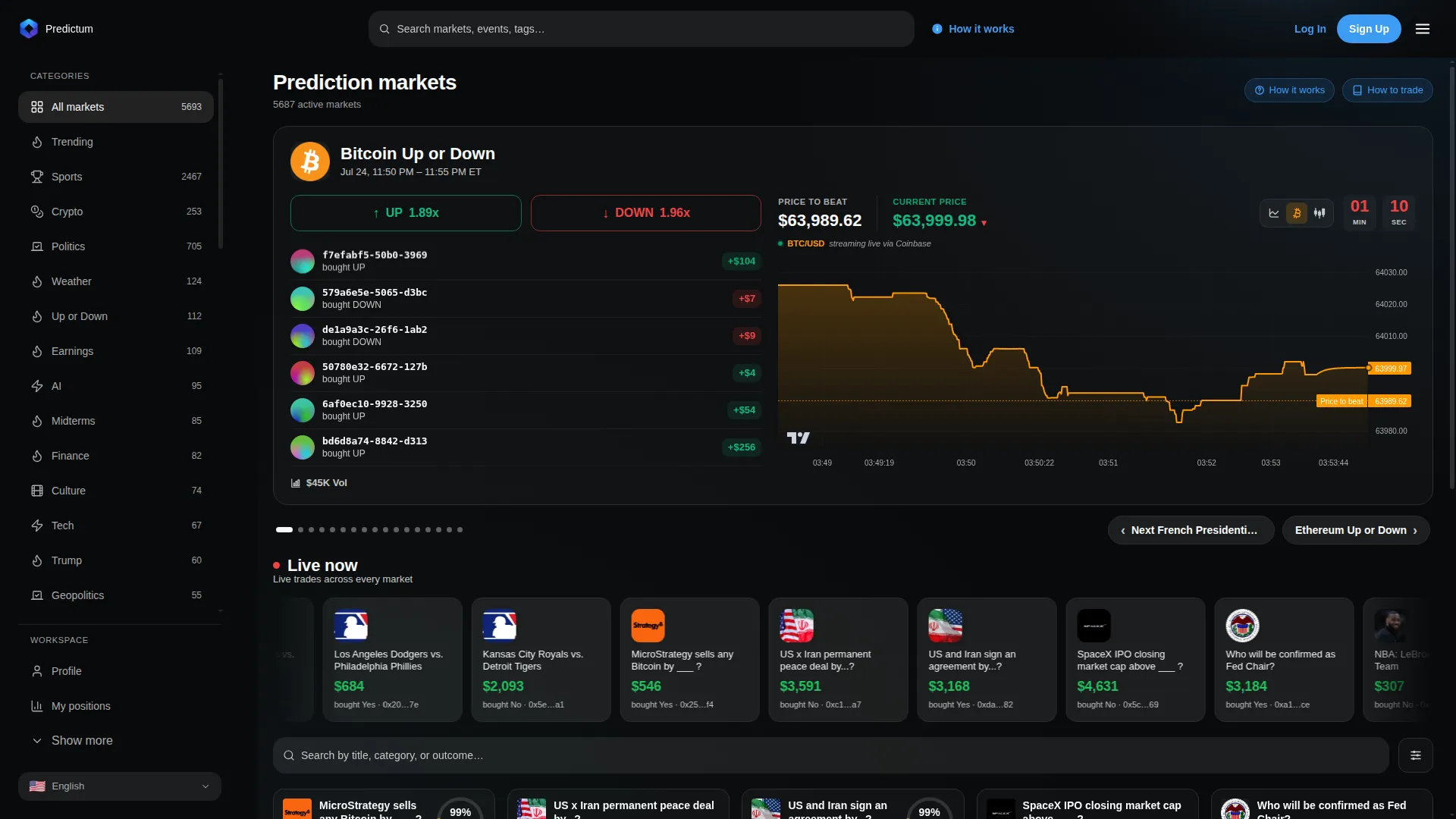Select the Sports category

pyautogui.click(x=116, y=177)
